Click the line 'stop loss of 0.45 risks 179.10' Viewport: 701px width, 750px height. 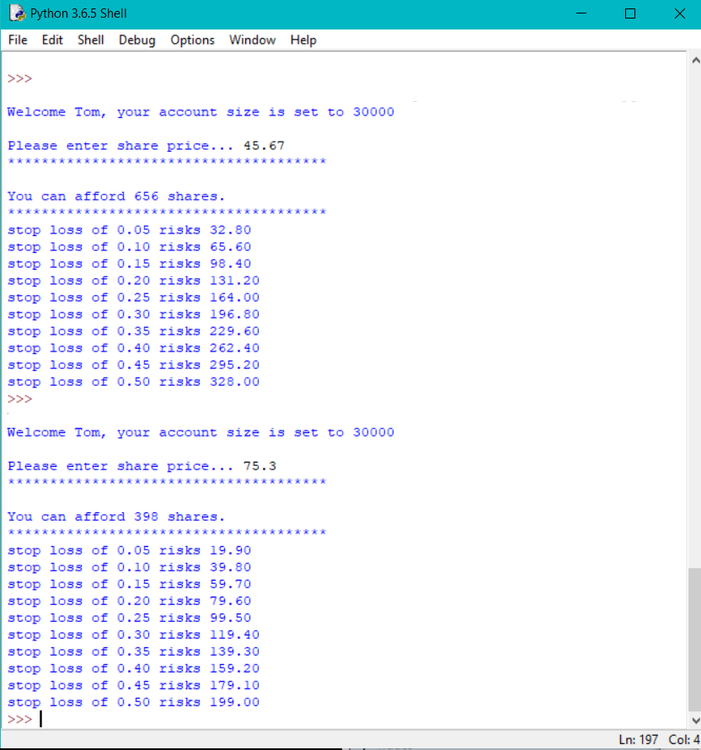tap(133, 685)
